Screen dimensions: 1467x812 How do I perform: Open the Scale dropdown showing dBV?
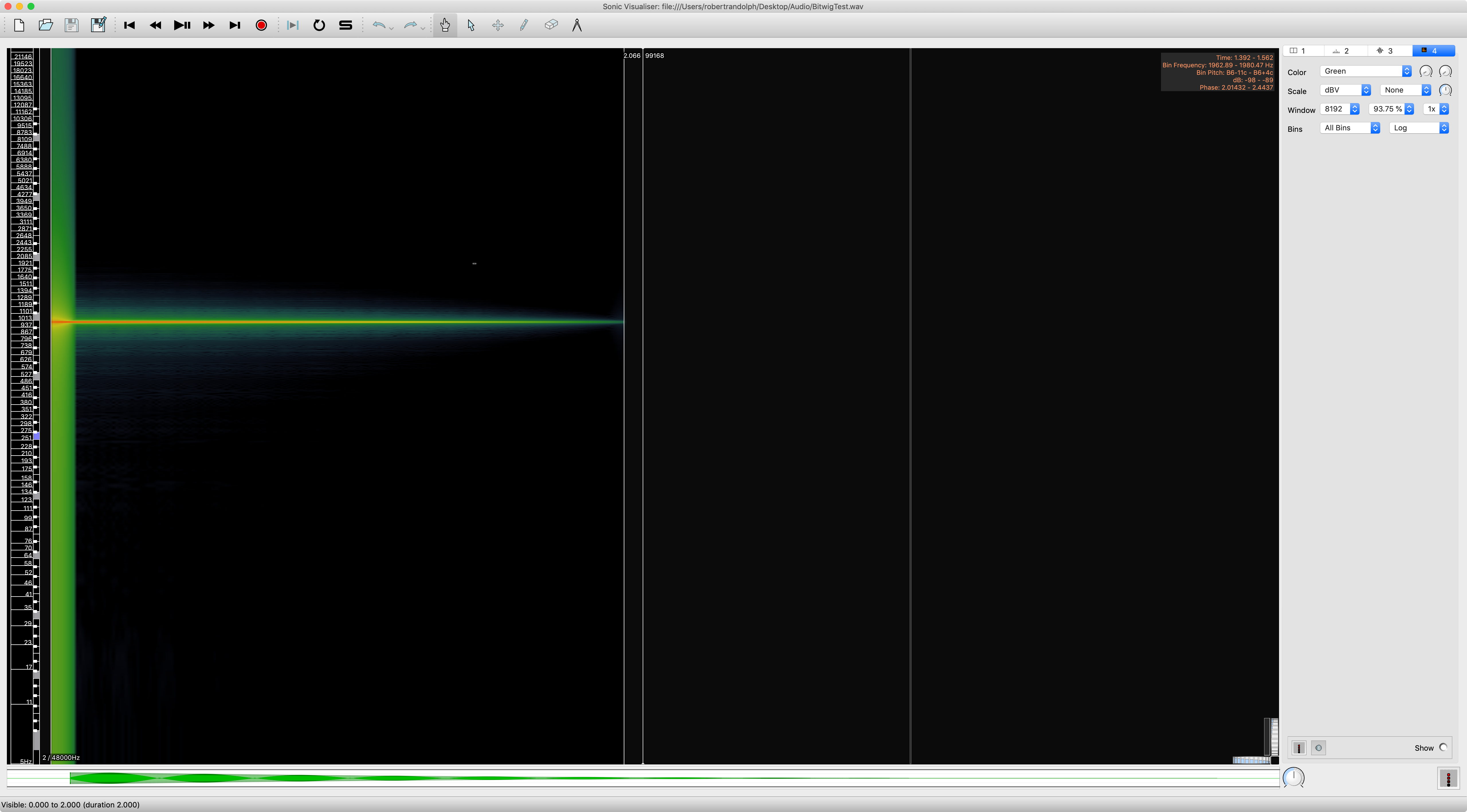point(1345,90)
